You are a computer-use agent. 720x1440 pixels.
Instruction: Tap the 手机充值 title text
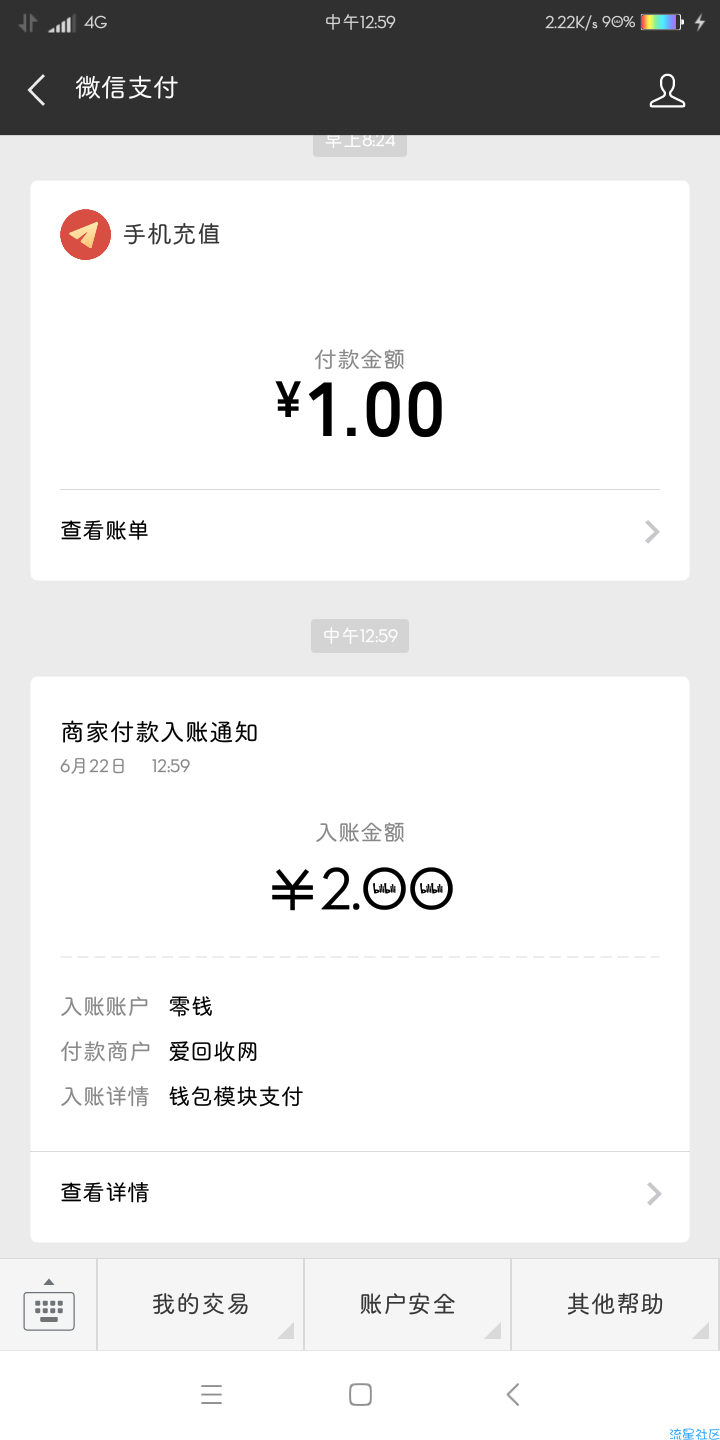171,235
